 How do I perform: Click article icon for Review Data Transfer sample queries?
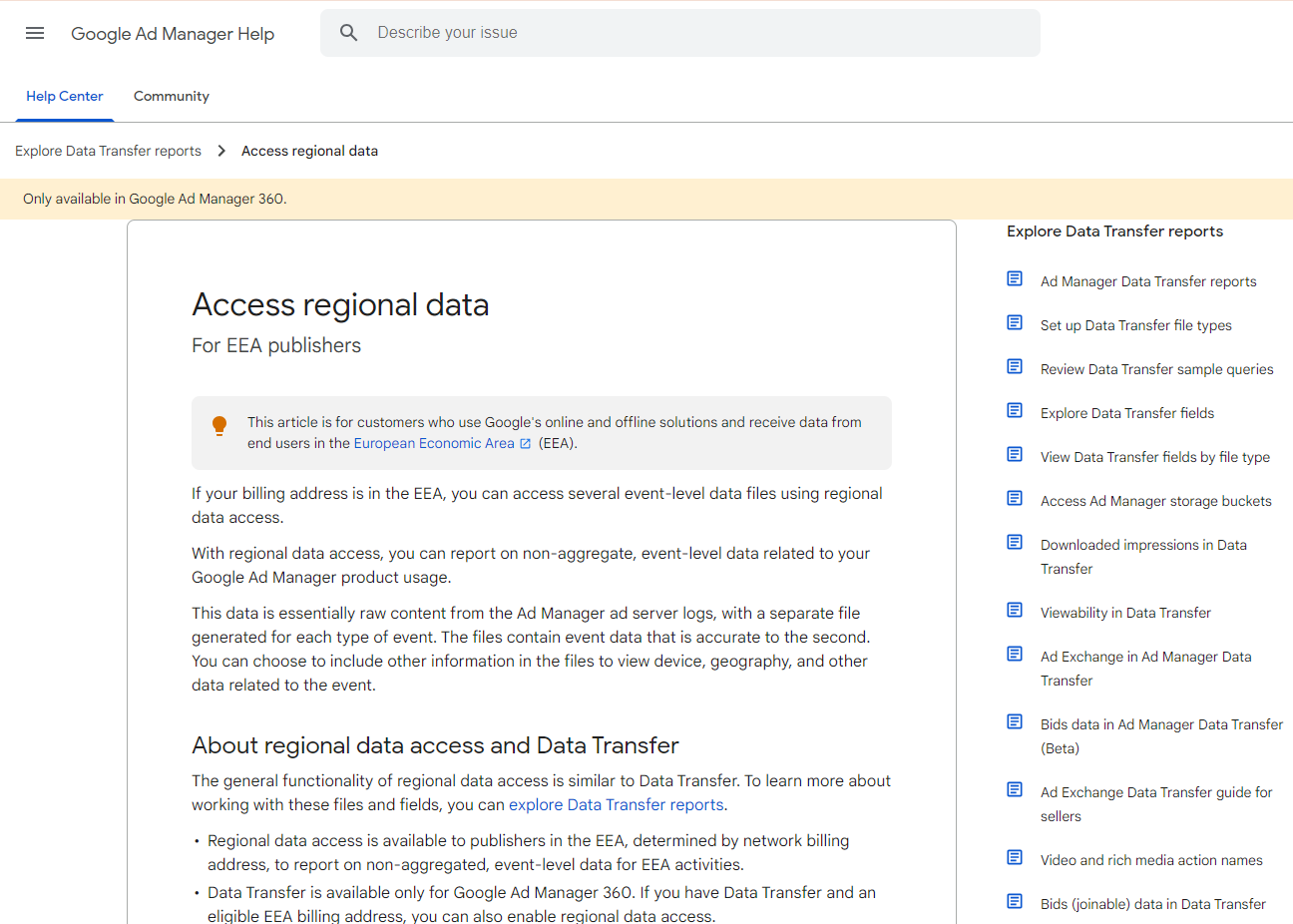coord(1015,366)
